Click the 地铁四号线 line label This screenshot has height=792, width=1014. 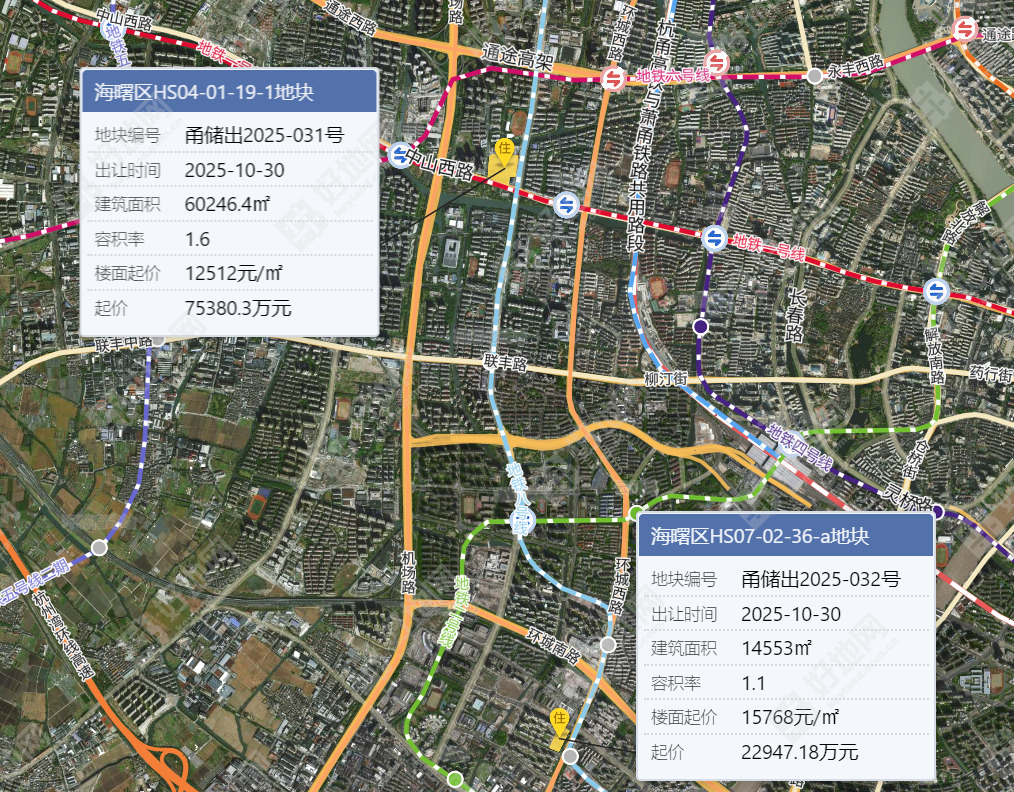tap(800, 448)
